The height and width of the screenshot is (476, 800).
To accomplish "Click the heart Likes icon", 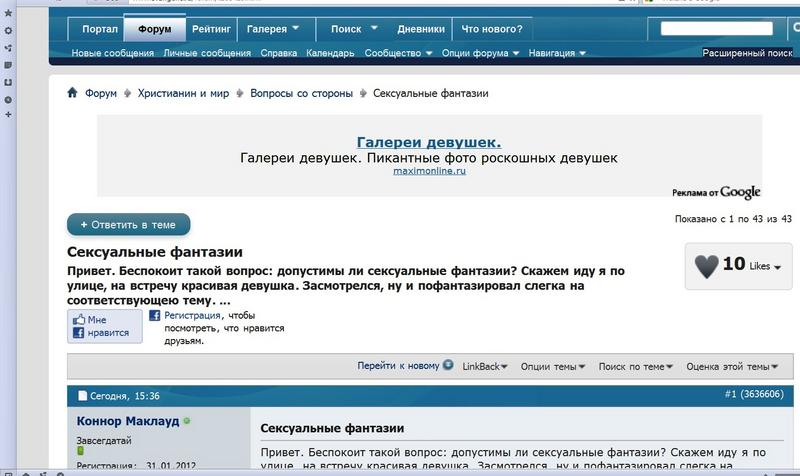I will pyautogui.click(x=706, y=265).
